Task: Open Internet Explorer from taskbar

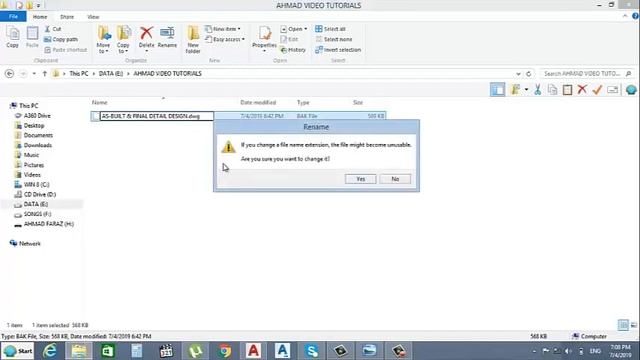Action: [50, 351]
